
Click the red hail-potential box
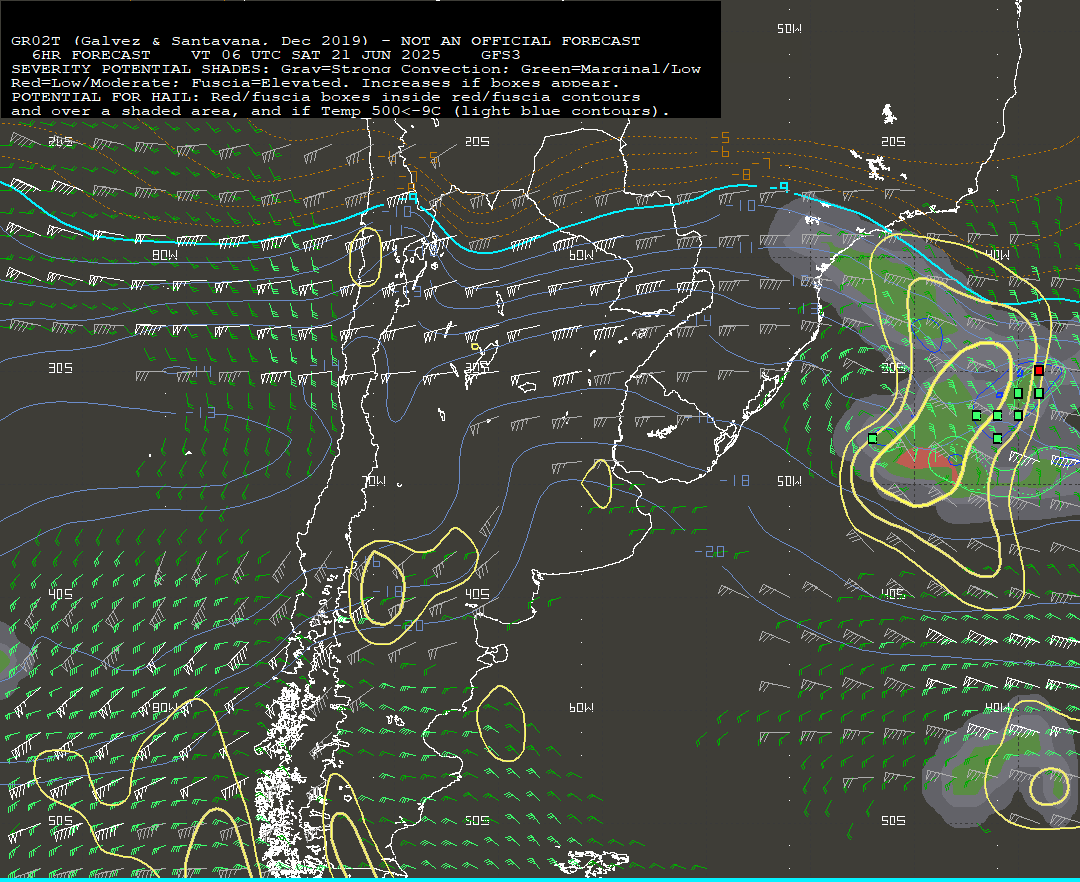[x=1039, y=370]
